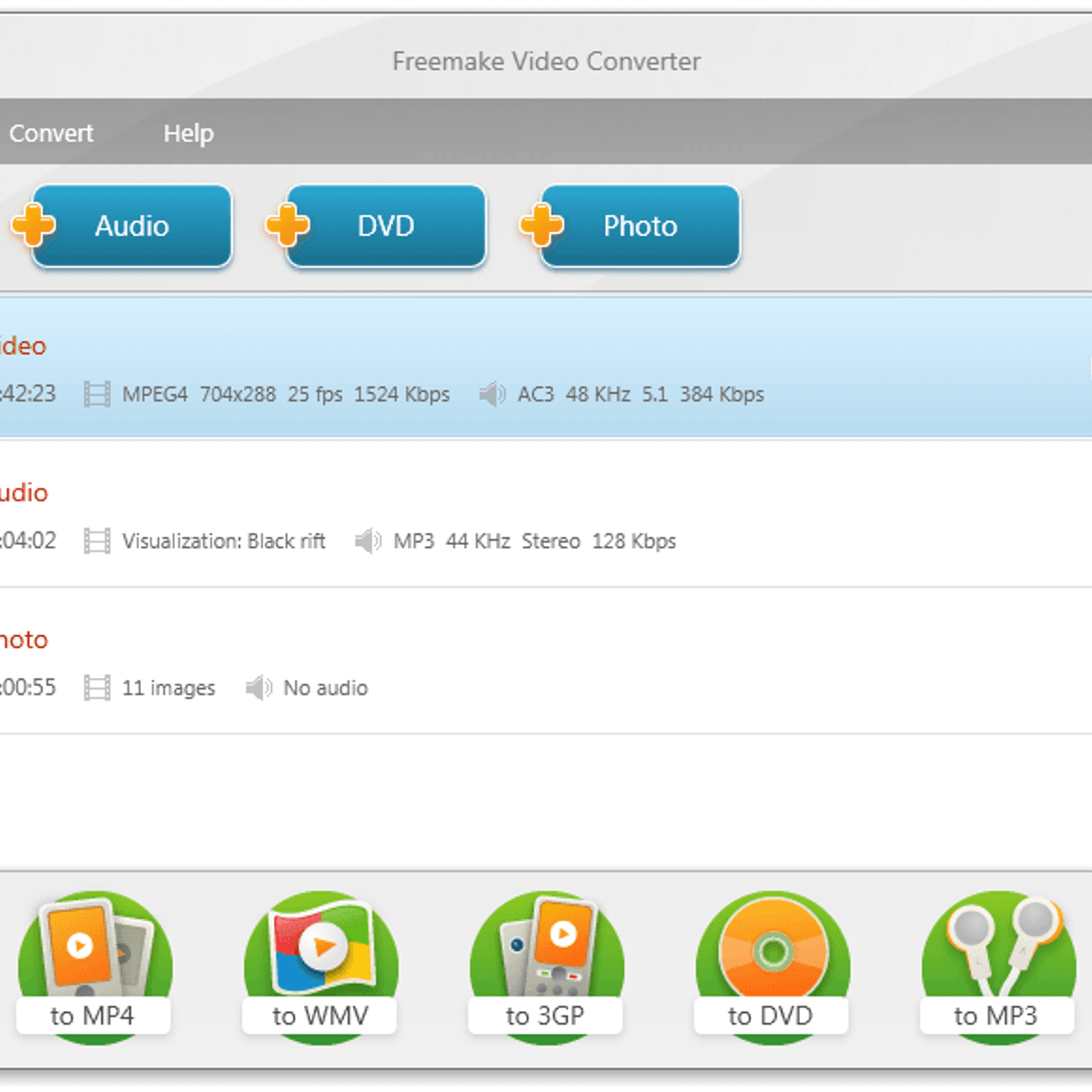
Task: Click the red video item title
Action: 23,346
